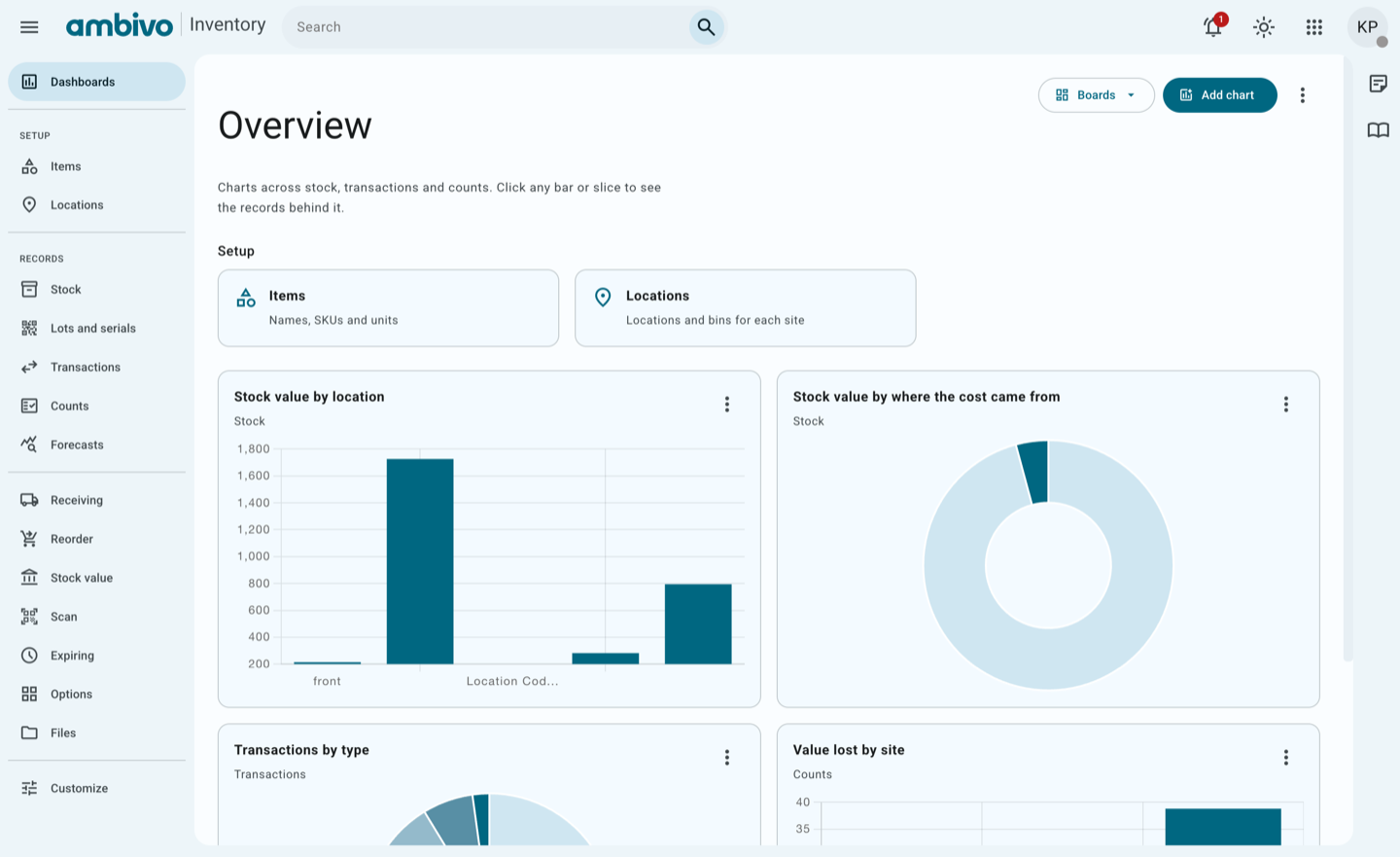Open Options in sidebar
The image size is (1400, 857).
point(96,695)
